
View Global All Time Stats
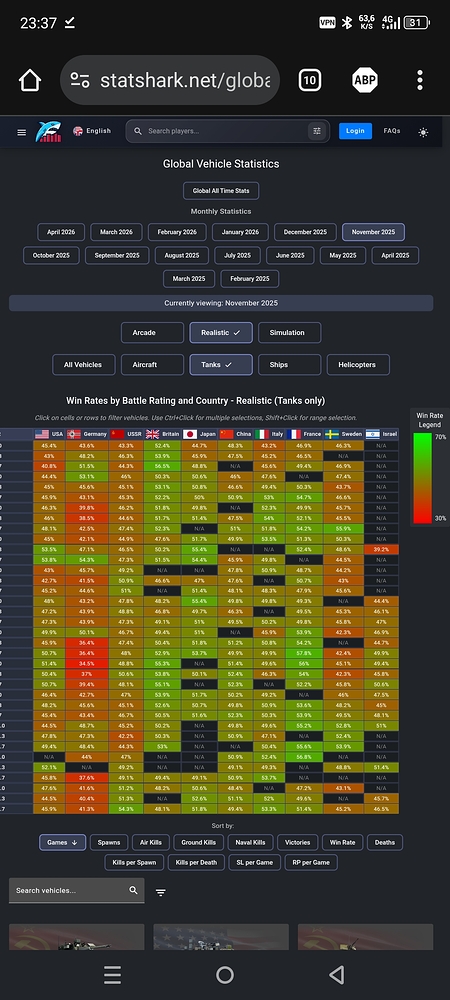click(221, 191)
